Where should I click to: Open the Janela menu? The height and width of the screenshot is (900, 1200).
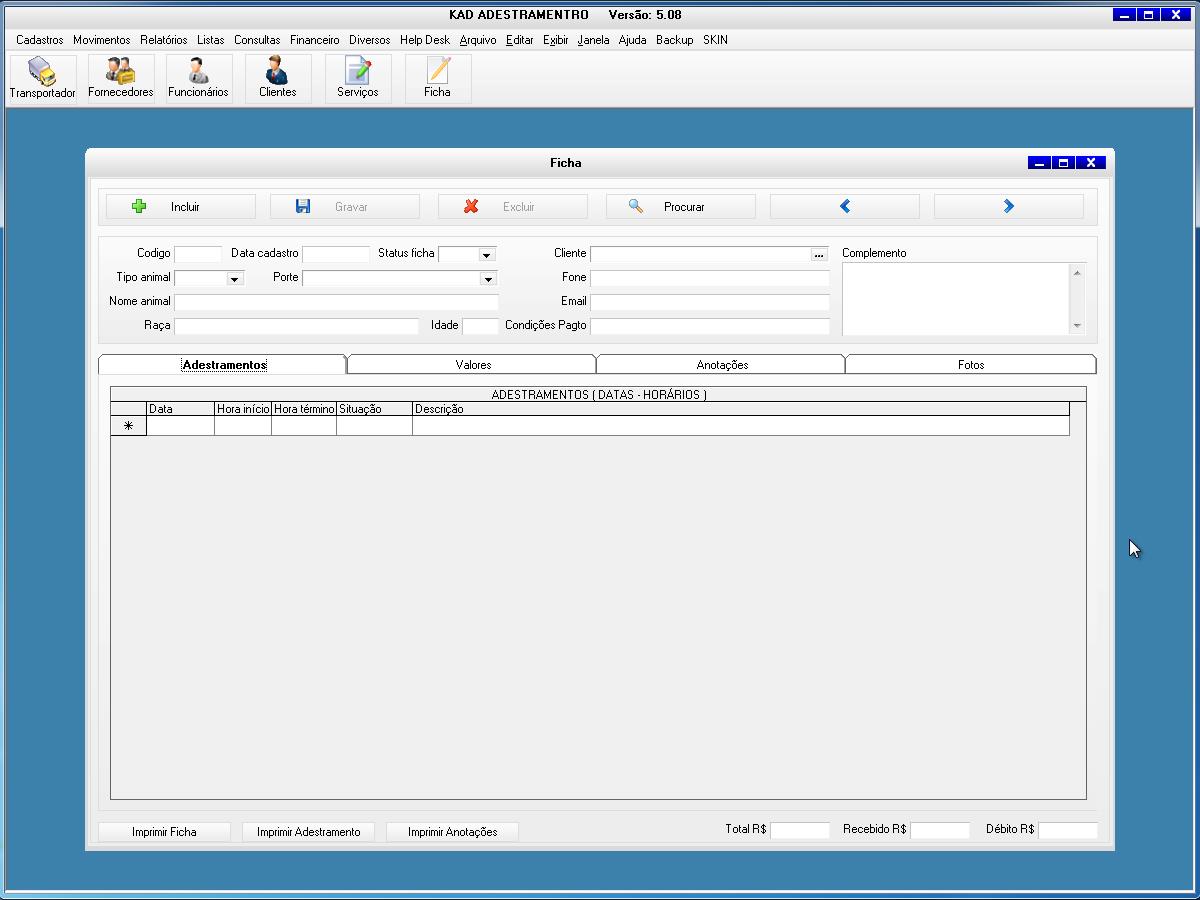pos(593,40)
